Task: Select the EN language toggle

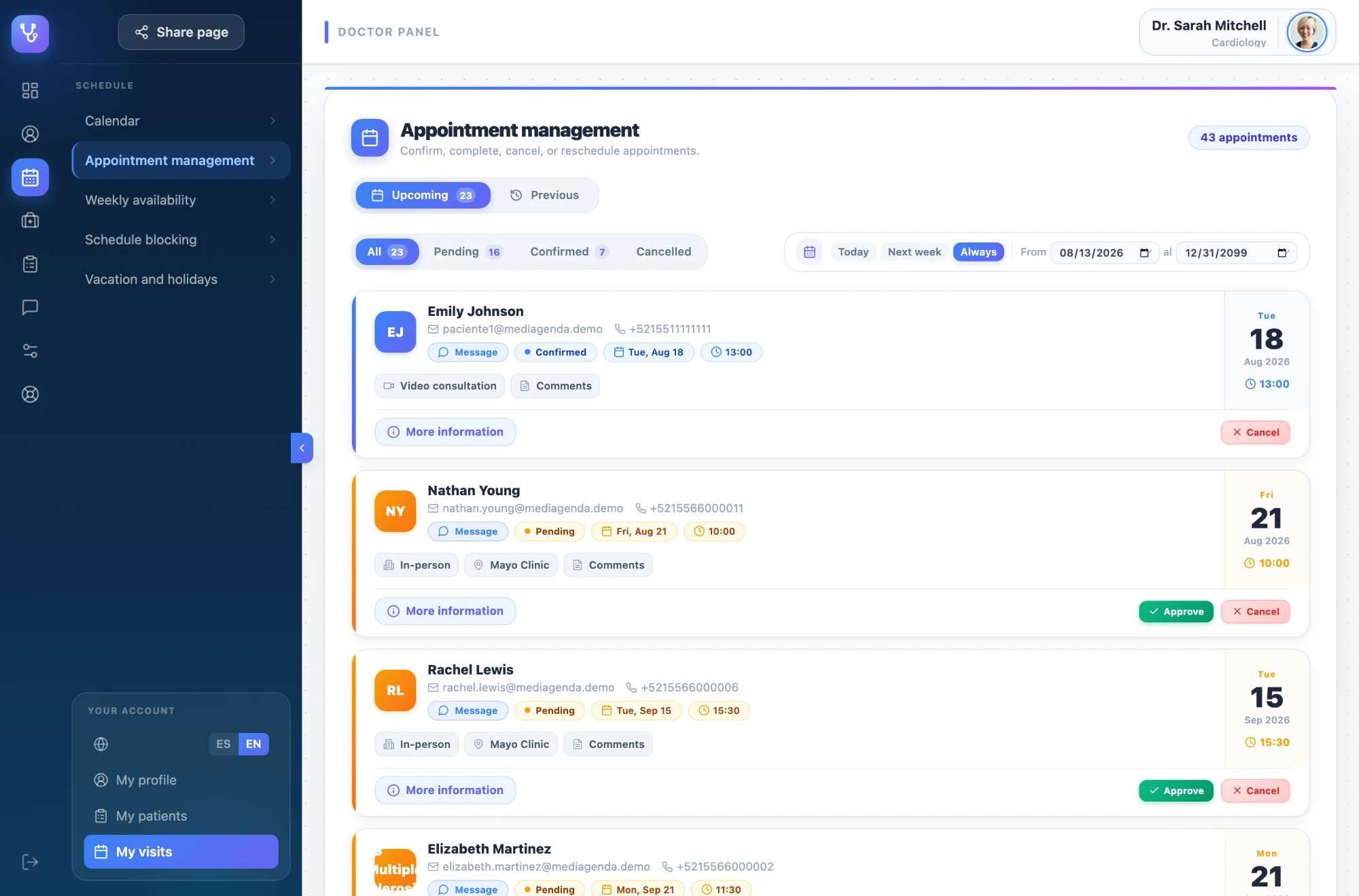Action: [253, 744]
